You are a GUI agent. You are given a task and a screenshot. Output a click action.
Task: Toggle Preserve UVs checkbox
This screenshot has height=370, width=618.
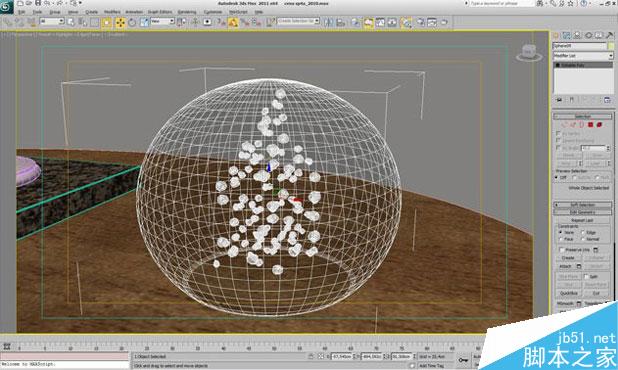click(562, 250)
